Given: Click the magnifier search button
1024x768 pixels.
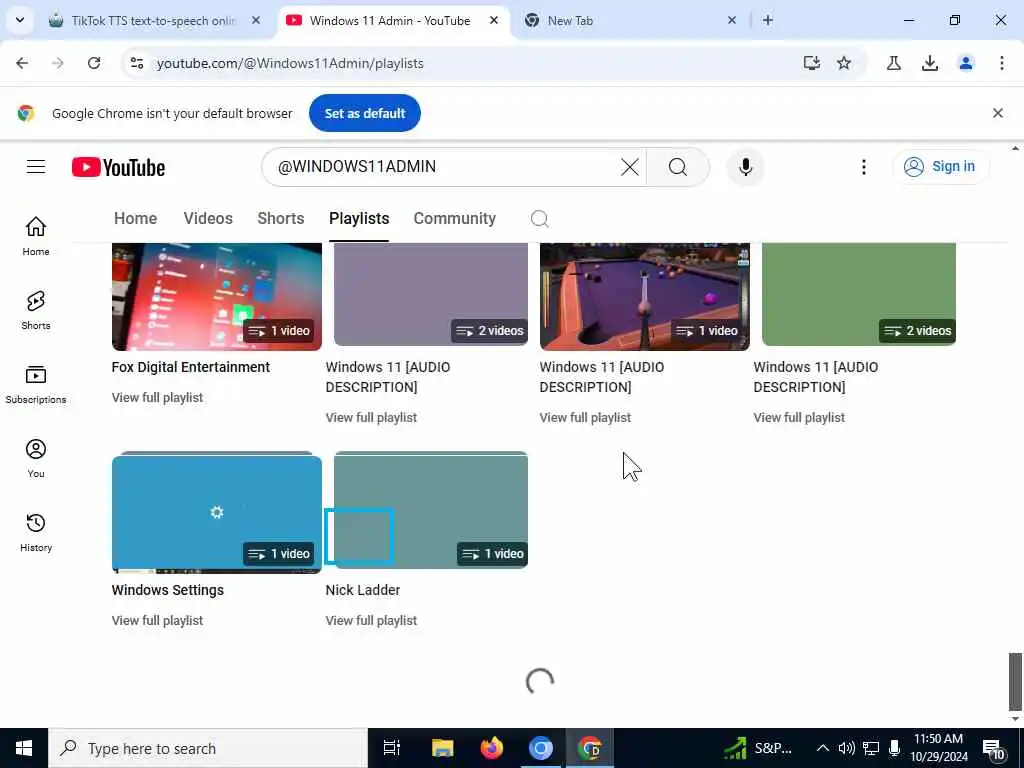Looking at the screenshot, I should tap(678, 167).
